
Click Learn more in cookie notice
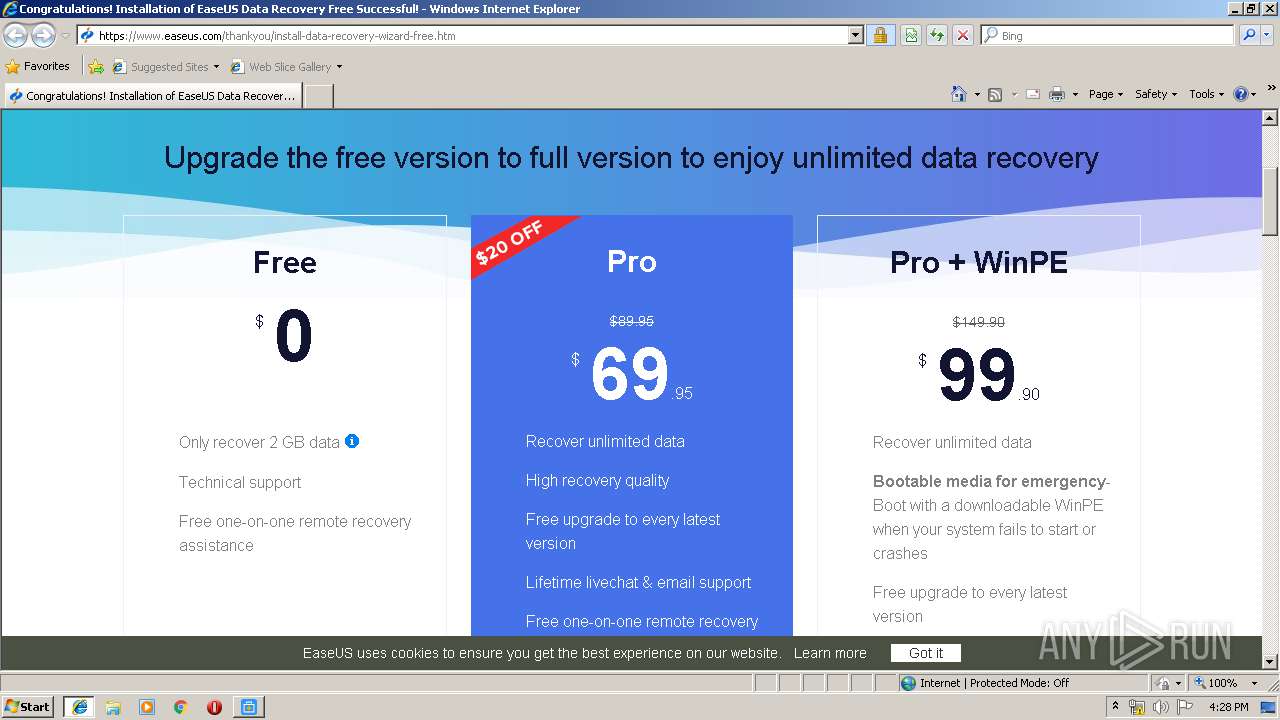coord(830,653)
